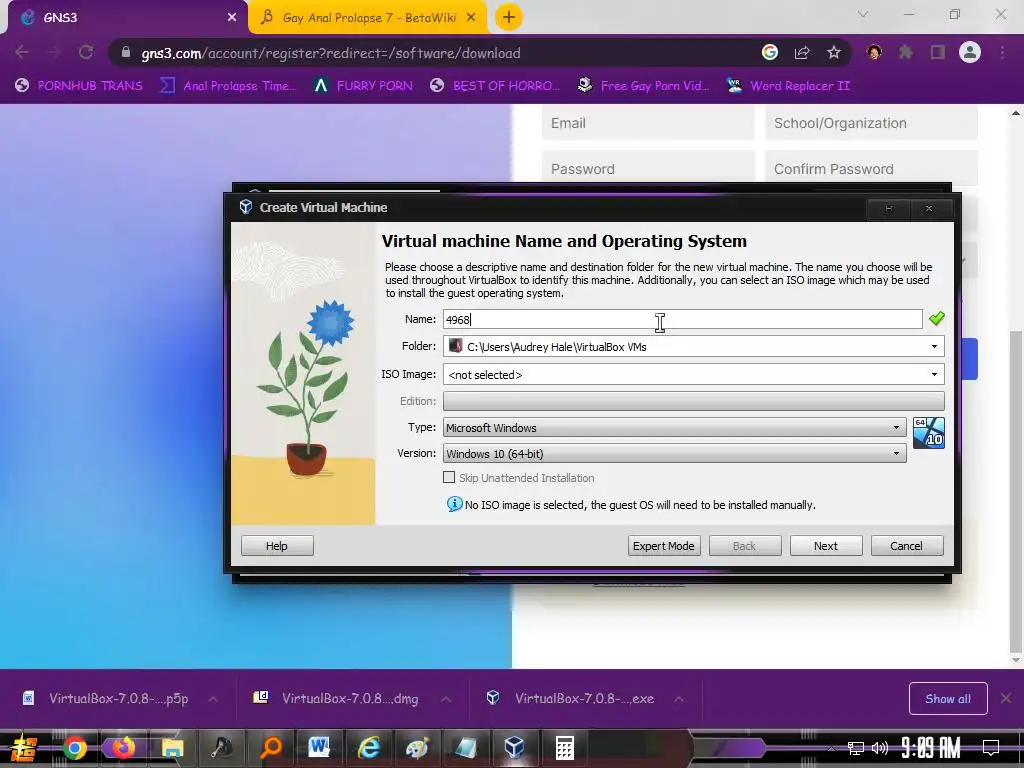Open the volume control in system tray
This screenshot has width=1024, height=768.
[x=880, y=748]
